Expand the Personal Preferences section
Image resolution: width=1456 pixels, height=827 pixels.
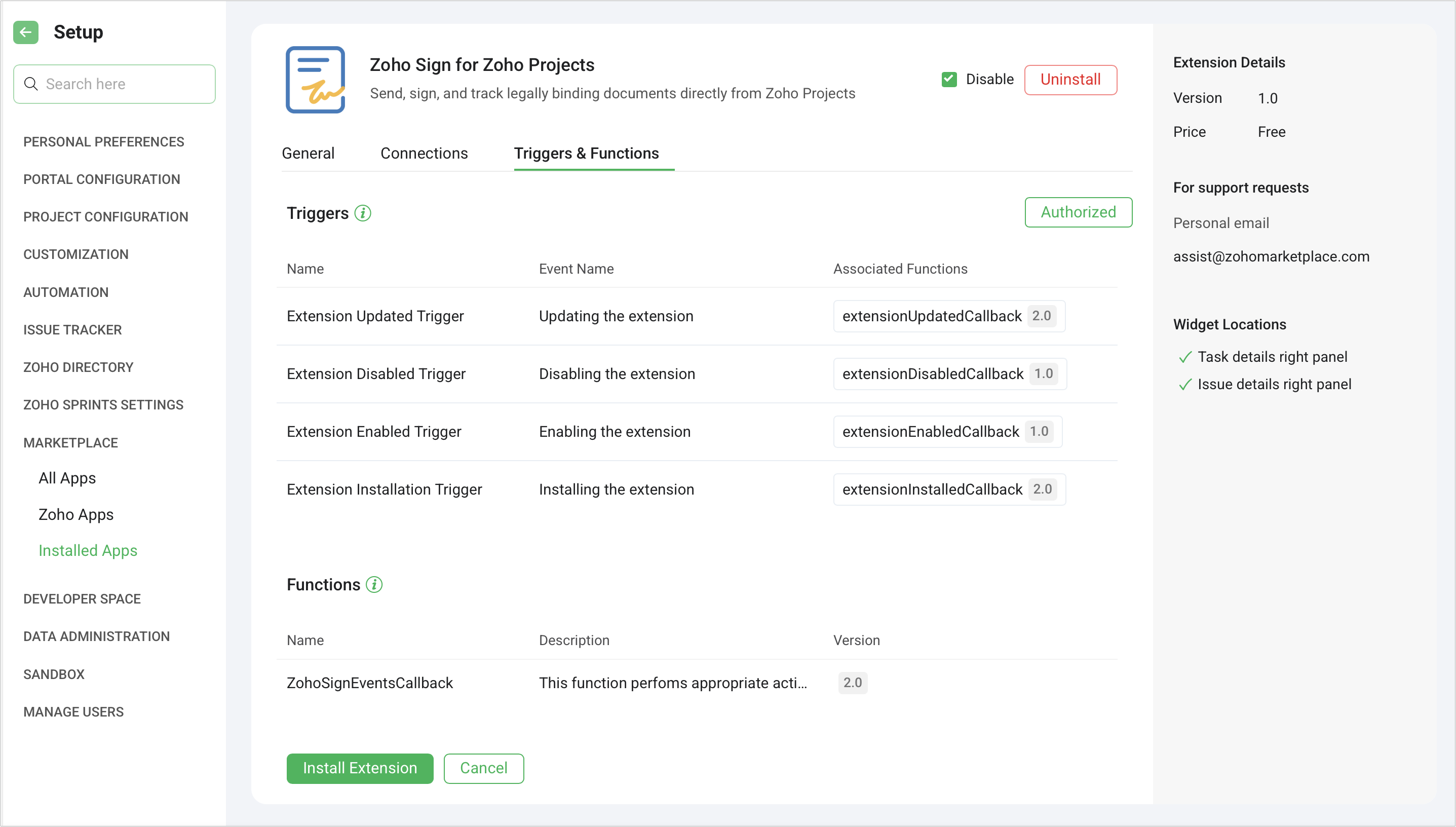pos(103,141)
